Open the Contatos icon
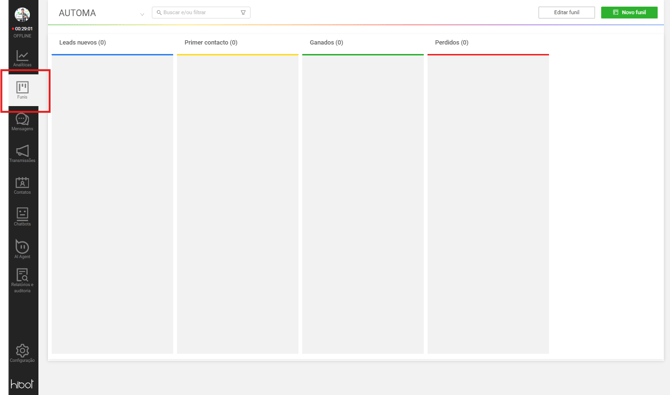 tap(22, 183)
